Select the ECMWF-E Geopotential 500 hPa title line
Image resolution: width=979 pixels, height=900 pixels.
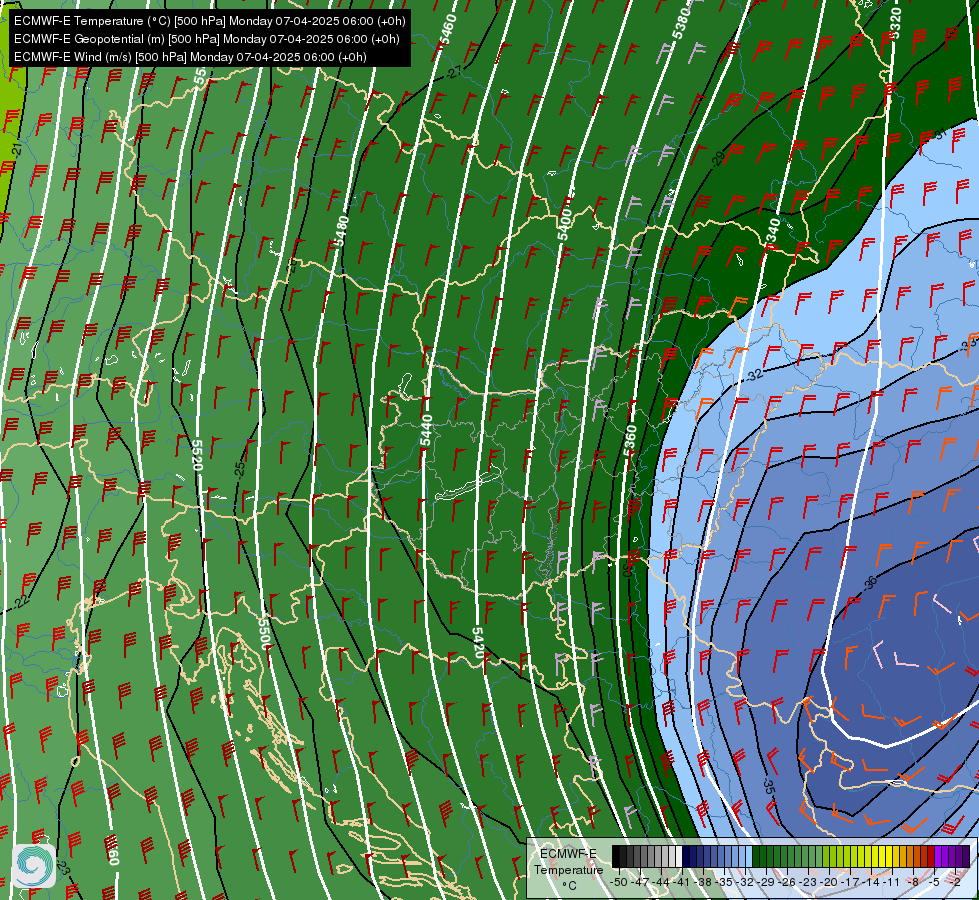[x=207, y=39]
